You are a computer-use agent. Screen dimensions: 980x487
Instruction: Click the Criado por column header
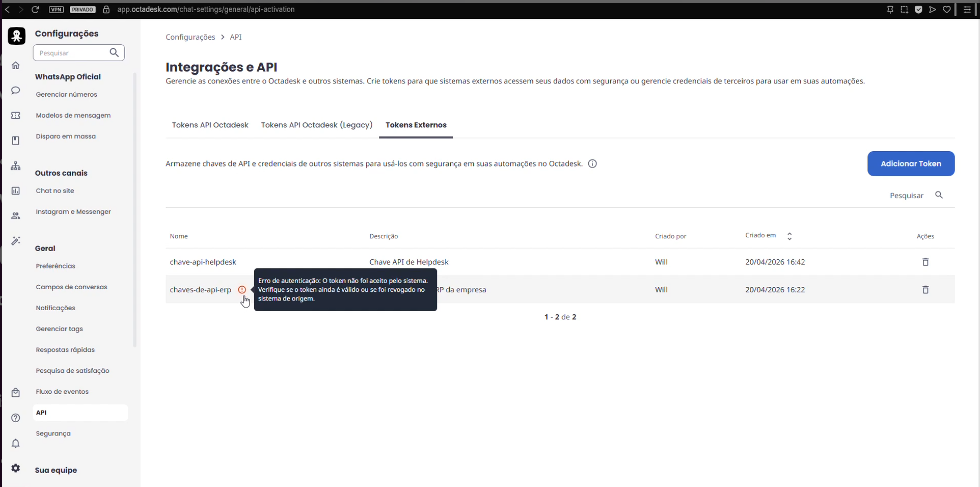[x=671, y=236]
